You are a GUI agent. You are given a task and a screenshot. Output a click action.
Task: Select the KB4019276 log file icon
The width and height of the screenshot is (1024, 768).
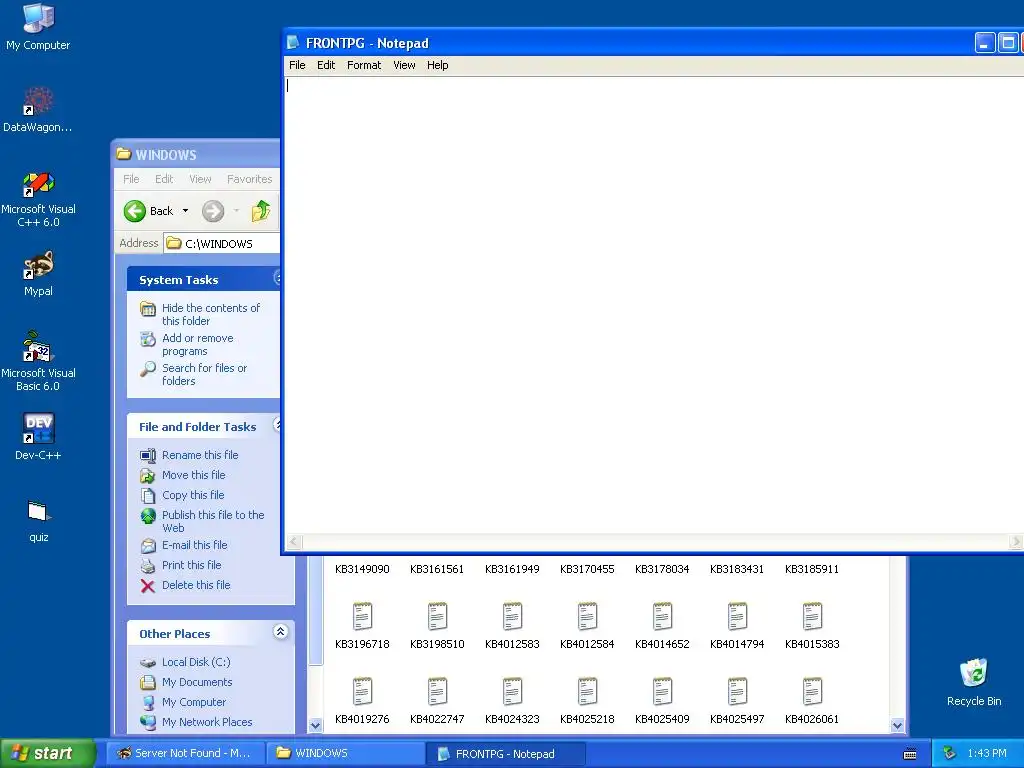pos(362,692)
